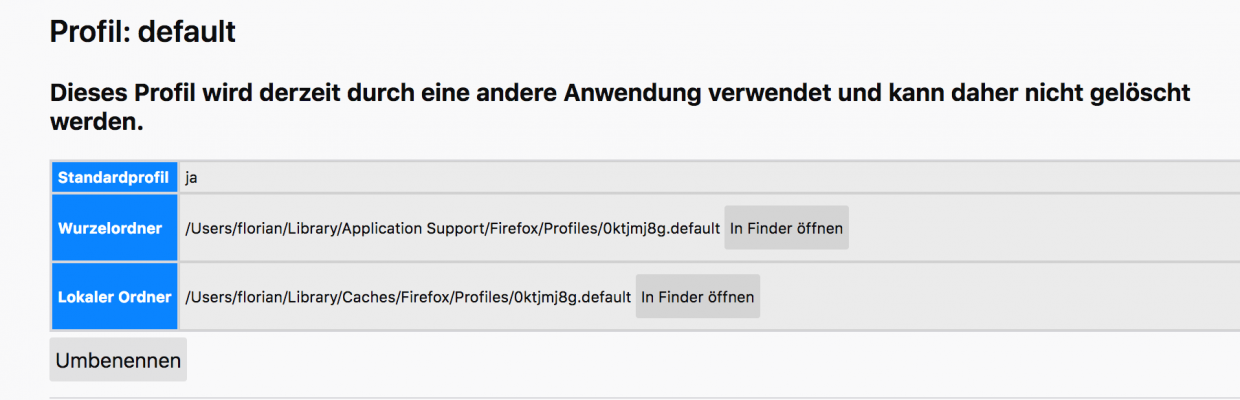Open the Lokaler Ordner in Finder

697,297
